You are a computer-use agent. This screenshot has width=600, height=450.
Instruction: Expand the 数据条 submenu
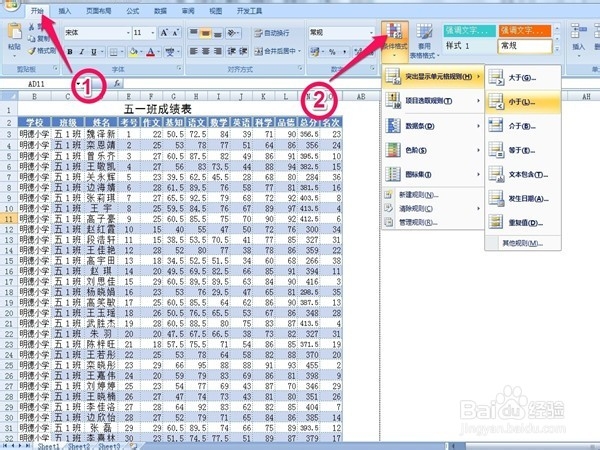433,126
